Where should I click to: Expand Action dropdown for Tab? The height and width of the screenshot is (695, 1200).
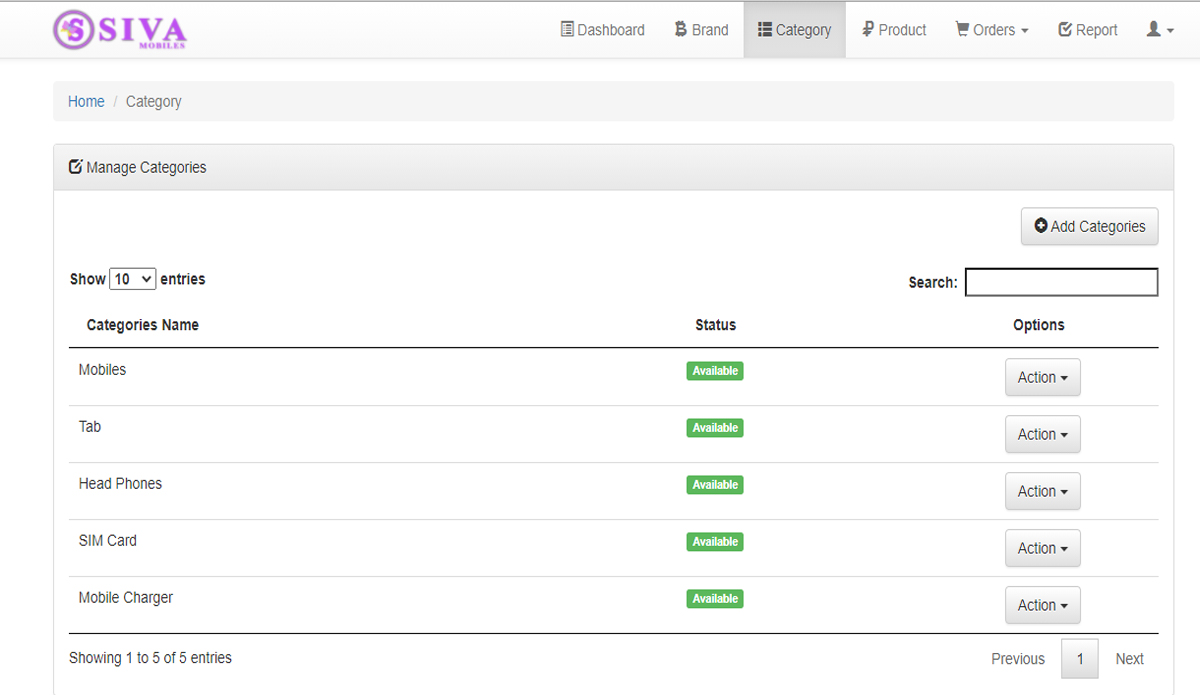click(x=1042, y=435)
